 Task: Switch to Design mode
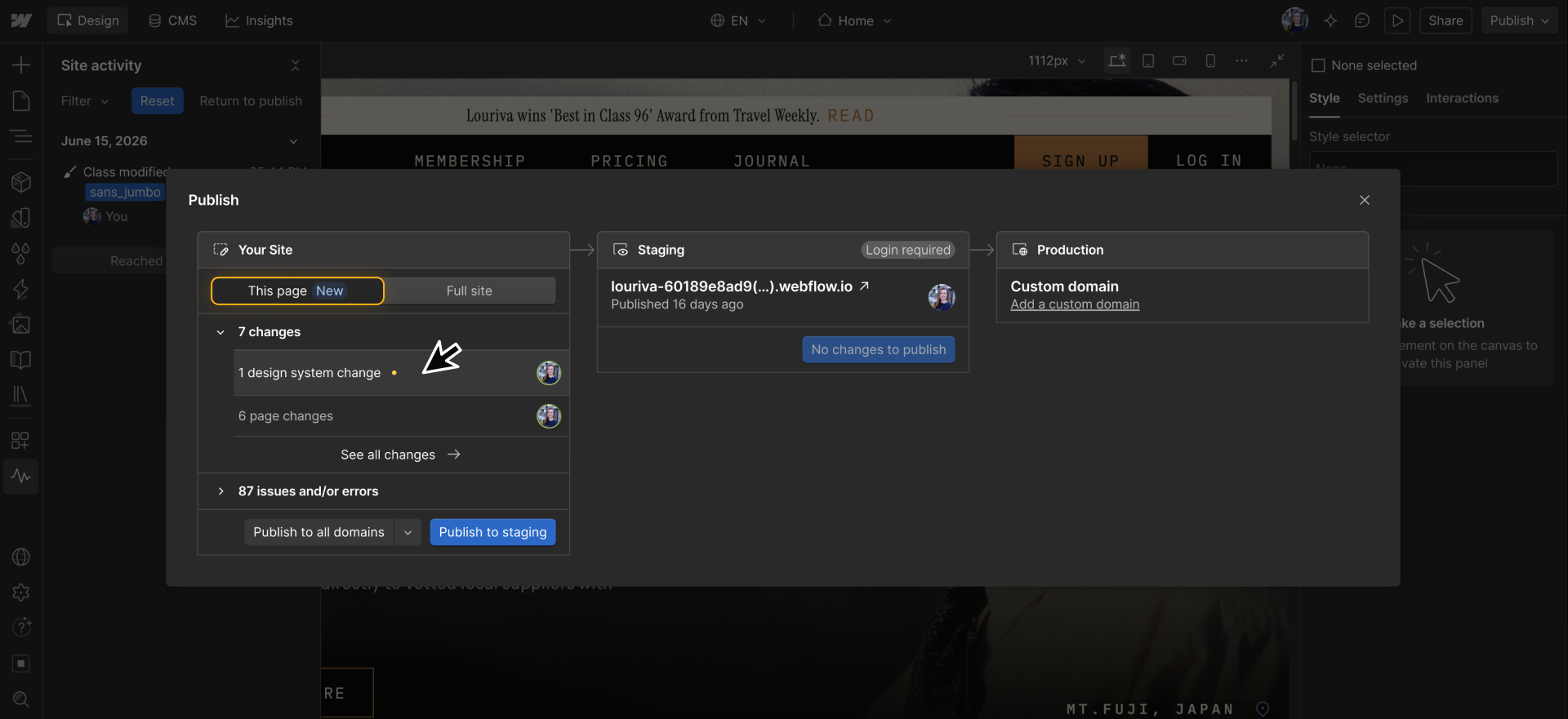(88, 20)
